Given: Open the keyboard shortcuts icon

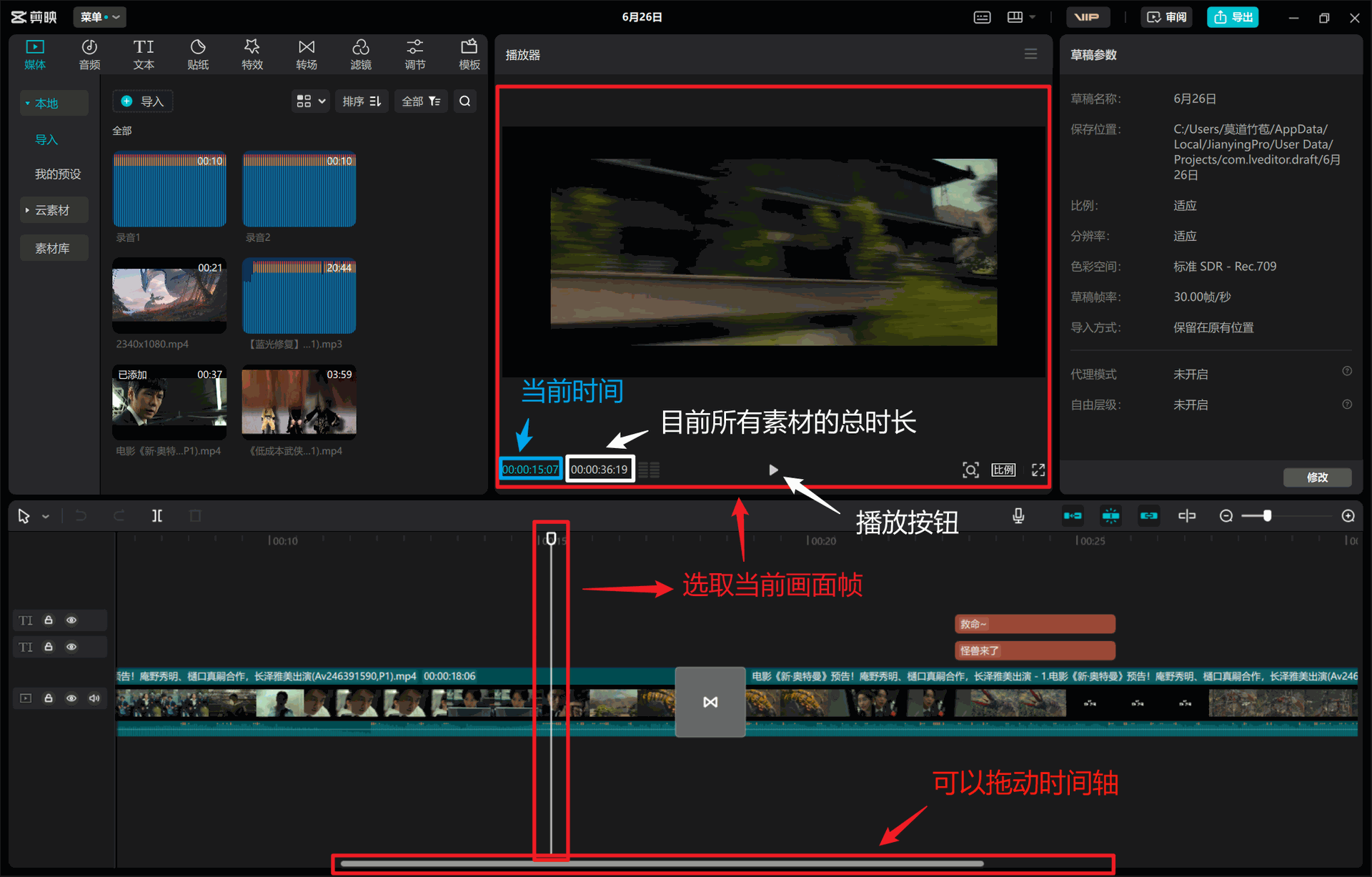Looking at the screenshot, I should click(x=983, y=17).
